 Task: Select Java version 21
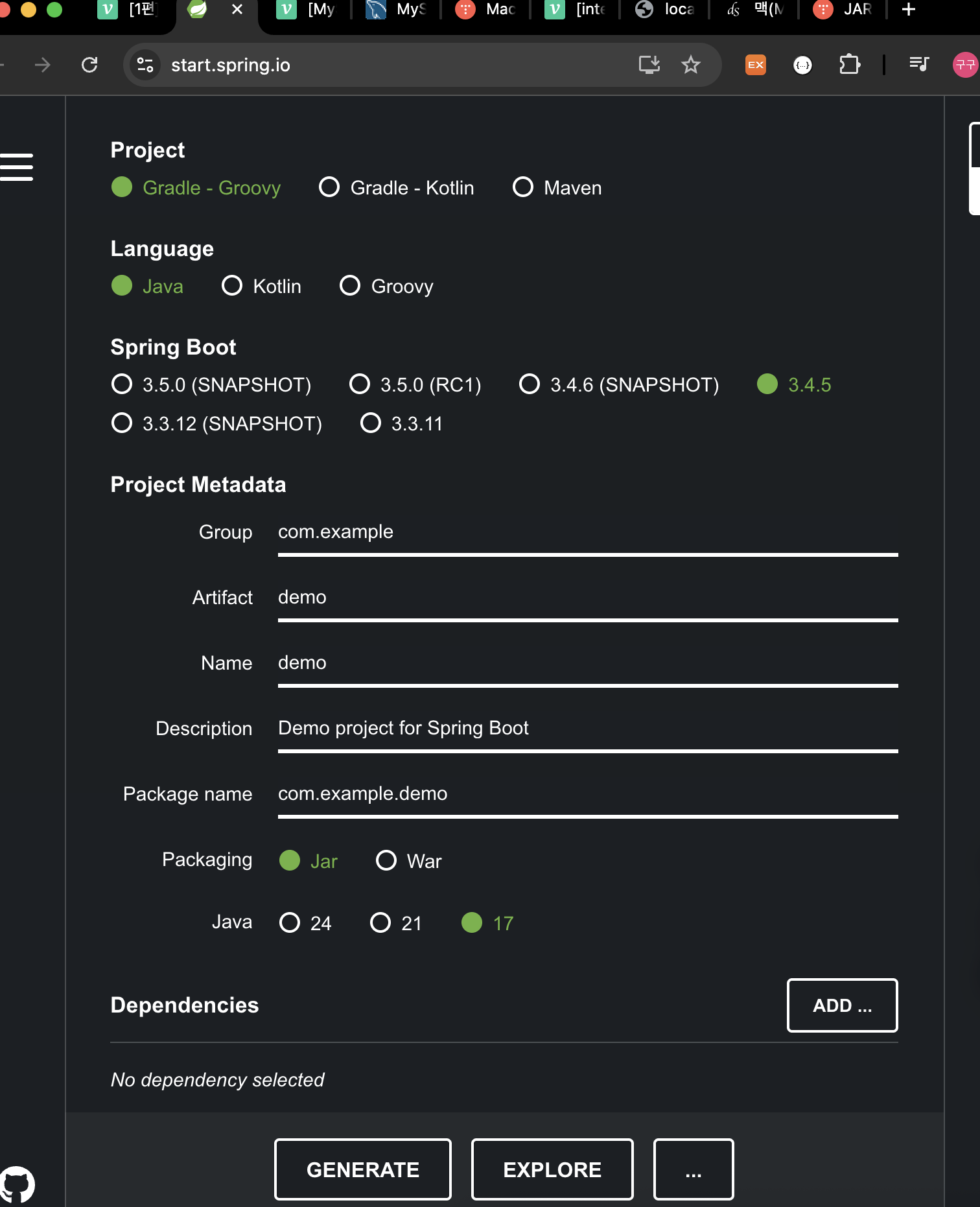pos(396,923)
